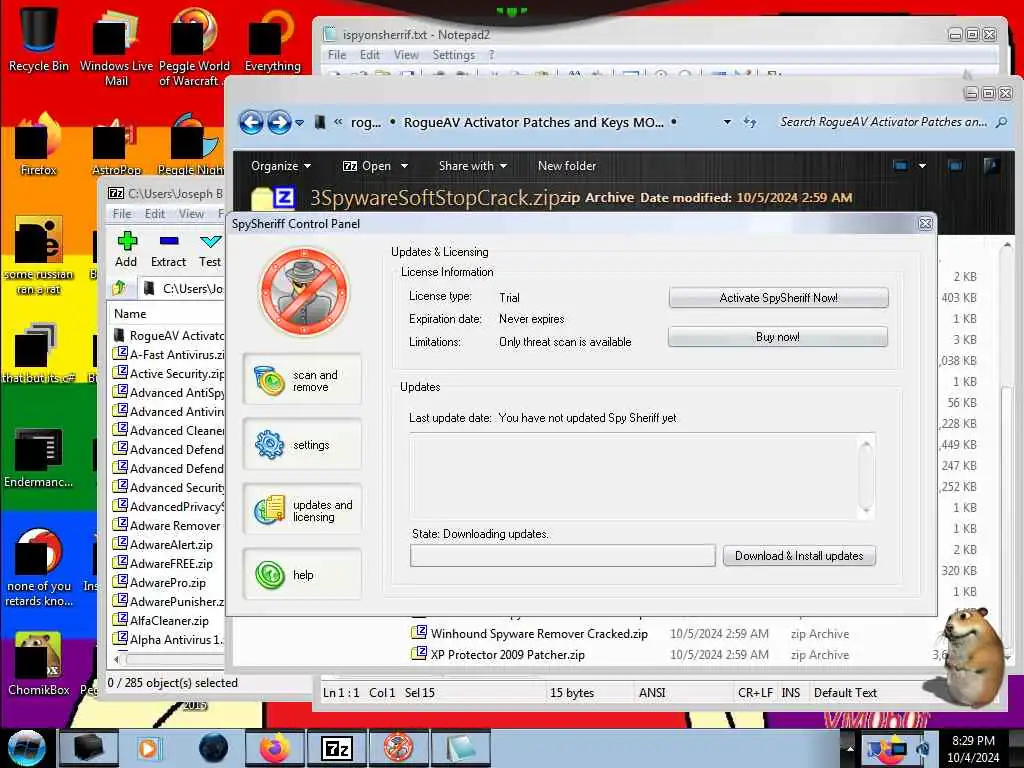The width and height of the screenshot is (1024, 768).
Task: Open the Settings menu in Notepad2
Action: pos(453,55)
